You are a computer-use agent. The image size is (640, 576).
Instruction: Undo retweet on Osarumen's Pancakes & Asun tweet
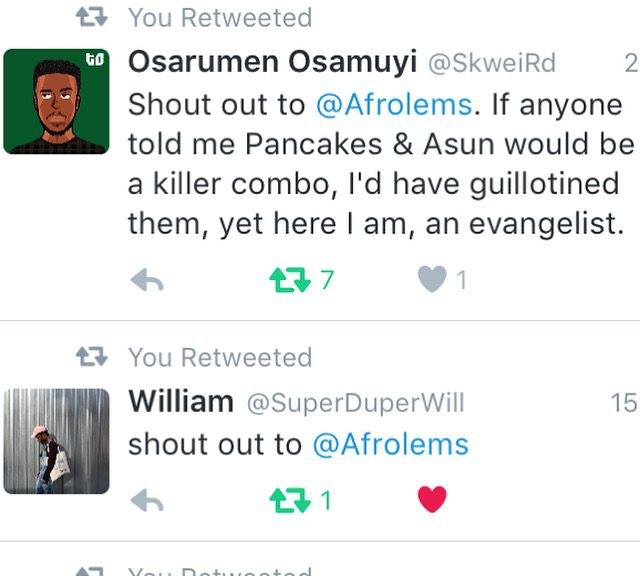(x=290, y=280)
